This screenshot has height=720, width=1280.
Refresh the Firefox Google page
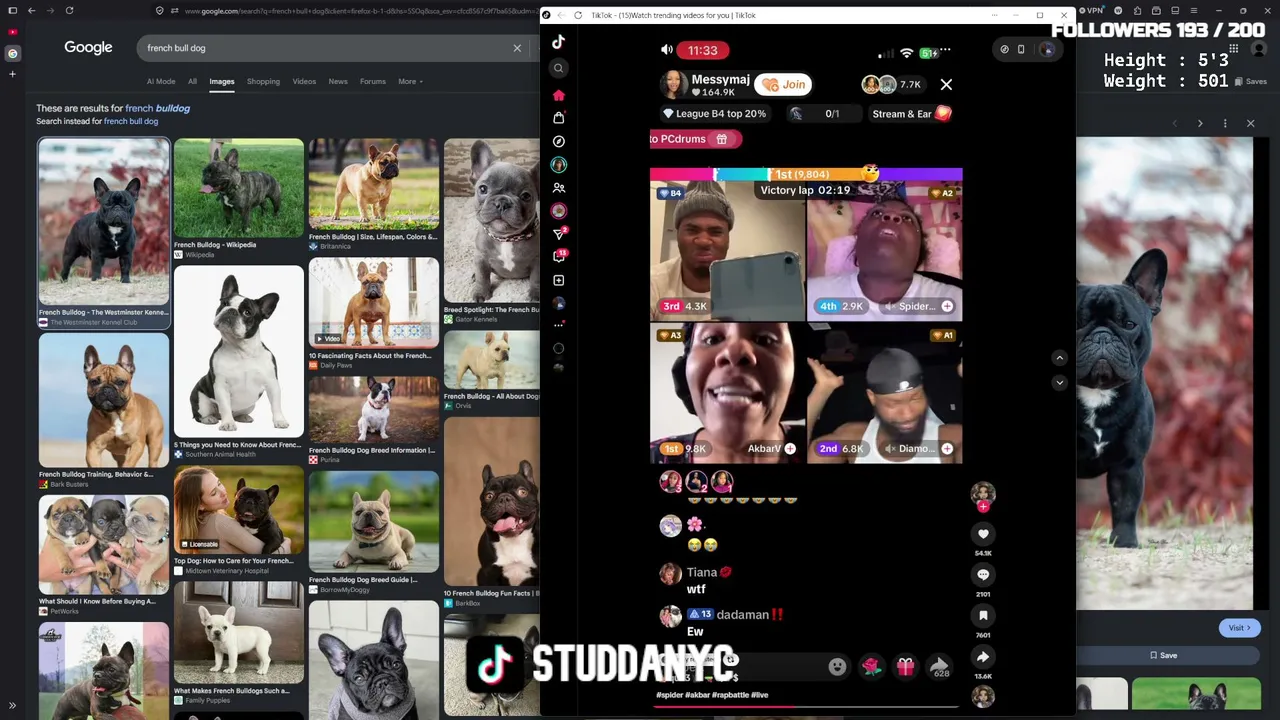coord(69,11)
